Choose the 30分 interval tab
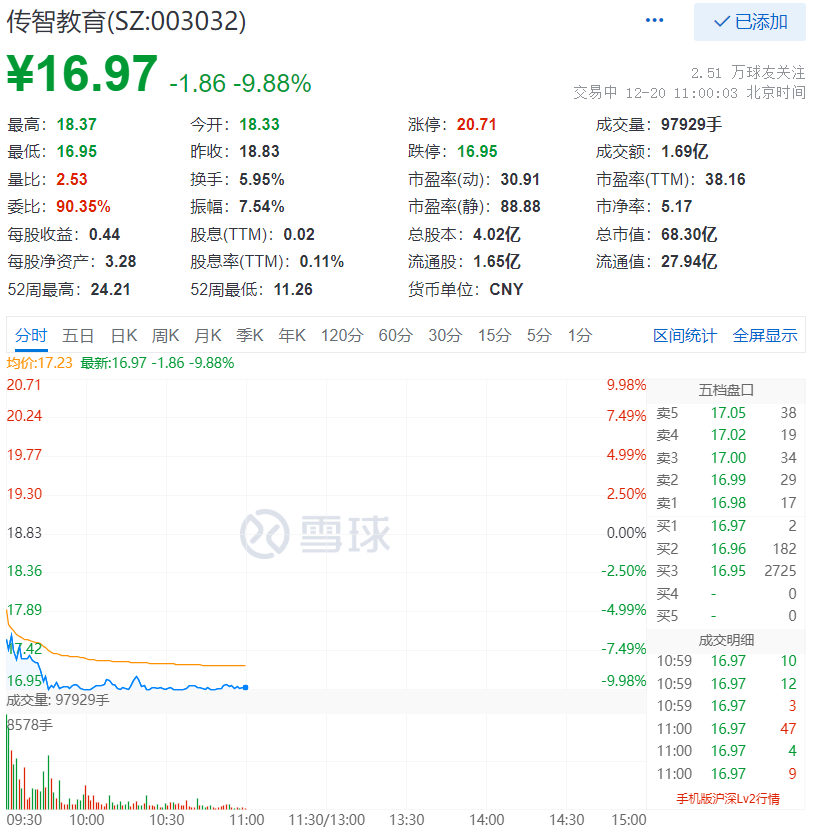The width and height of the screenshot is (827, 832). pyautogui.click(x=446, y=336)
